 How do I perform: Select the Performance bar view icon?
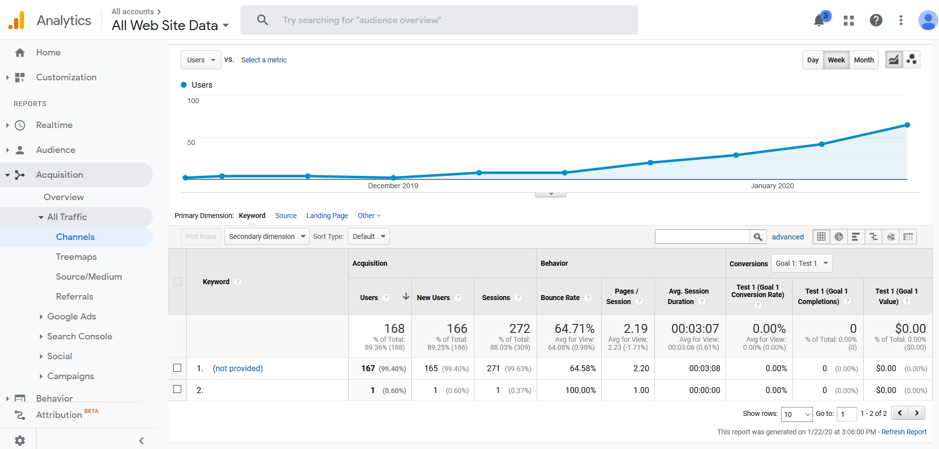[x=856, y=237]
